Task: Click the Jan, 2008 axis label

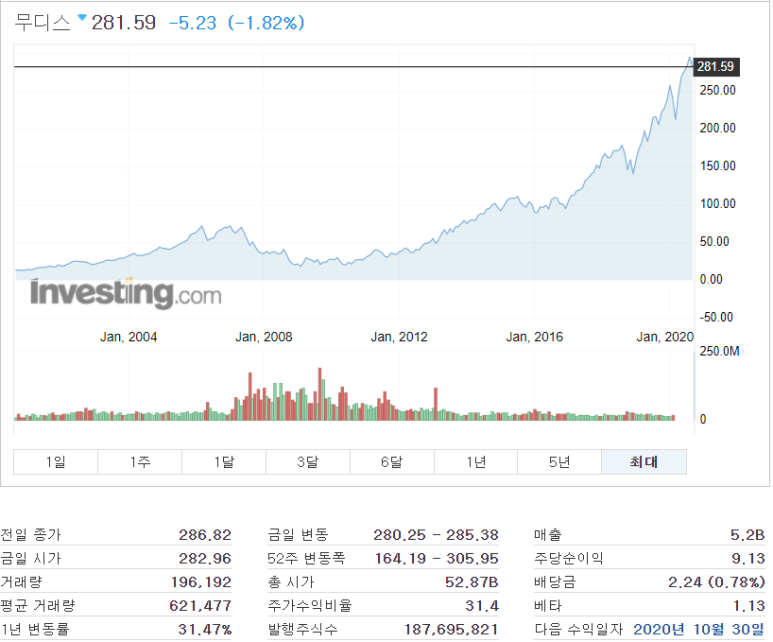Action: tap(264, 337)
